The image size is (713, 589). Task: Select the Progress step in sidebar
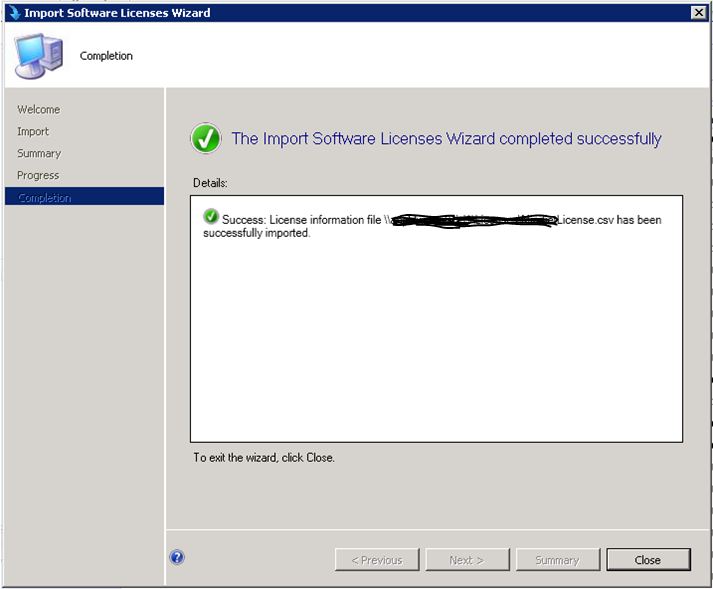click(x=38, y=175)
